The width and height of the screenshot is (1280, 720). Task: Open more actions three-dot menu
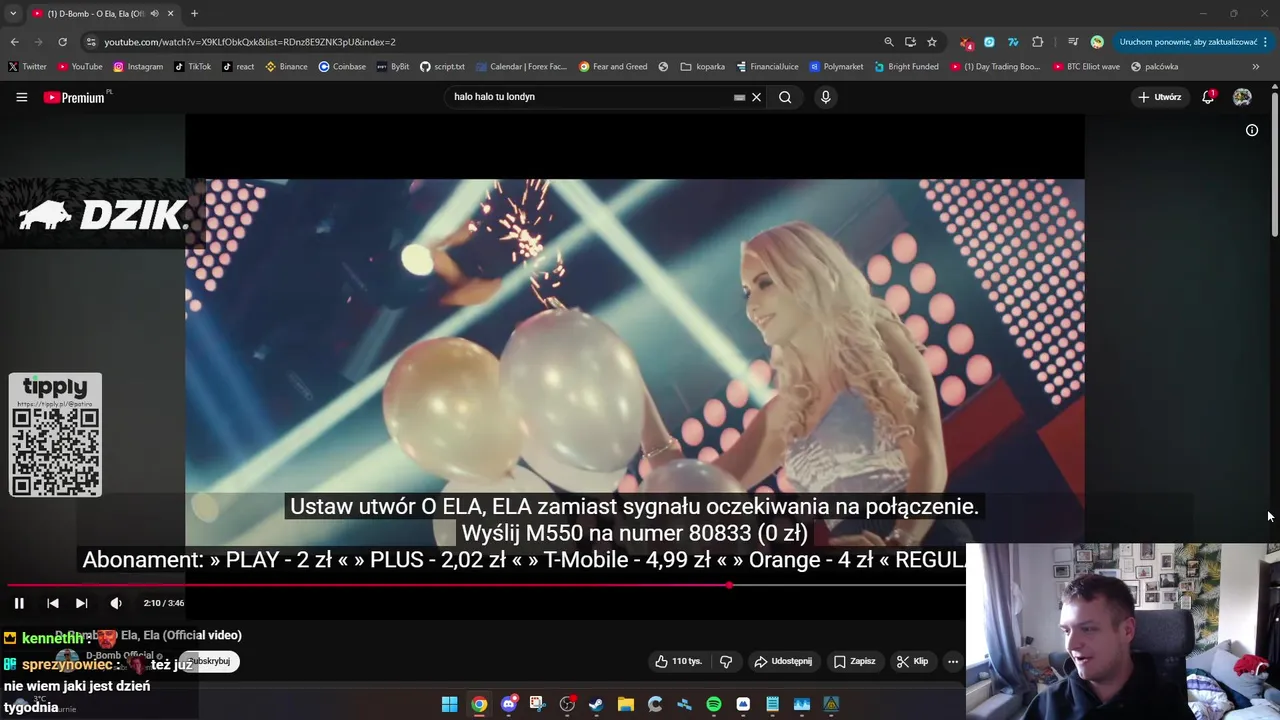[953, 661]
